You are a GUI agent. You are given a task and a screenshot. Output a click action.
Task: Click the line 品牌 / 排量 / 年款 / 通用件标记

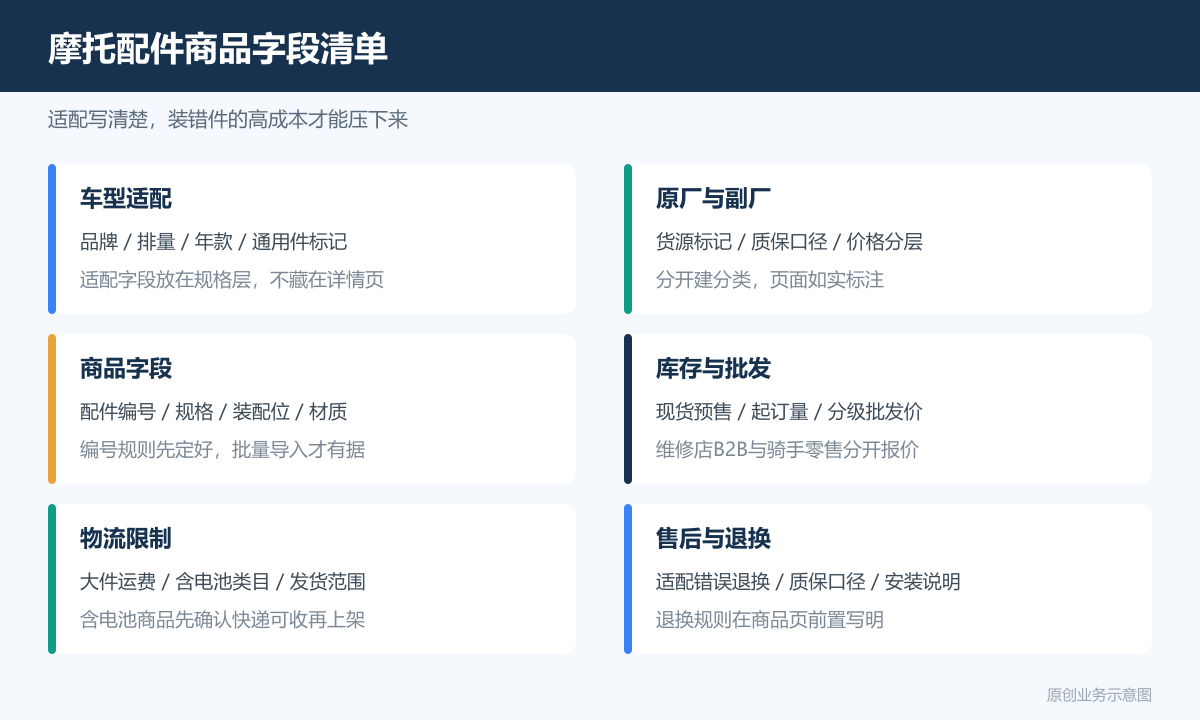point(214,242)
